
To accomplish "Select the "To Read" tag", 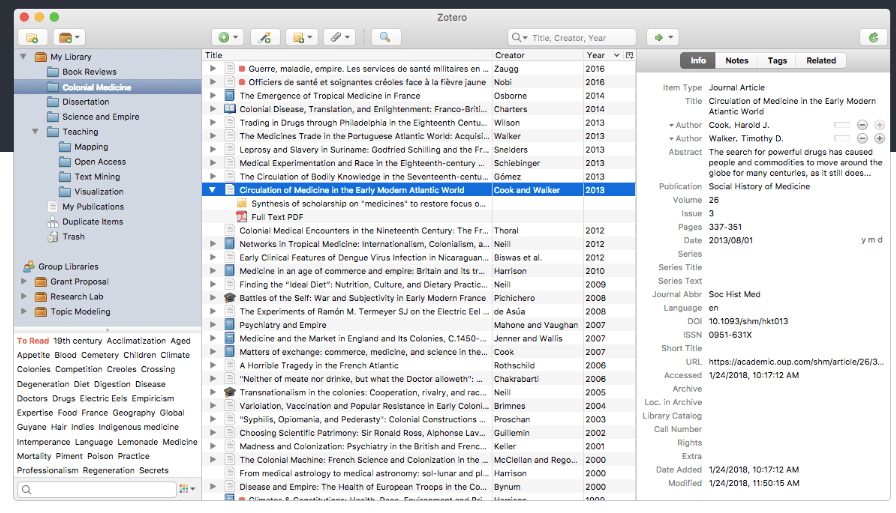I will 33,341.
